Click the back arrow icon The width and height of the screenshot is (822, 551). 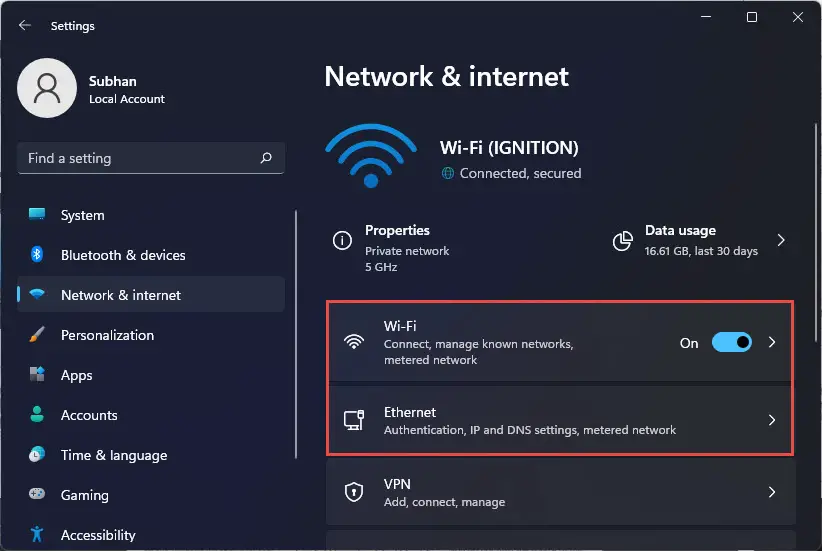tap(25, 25)
